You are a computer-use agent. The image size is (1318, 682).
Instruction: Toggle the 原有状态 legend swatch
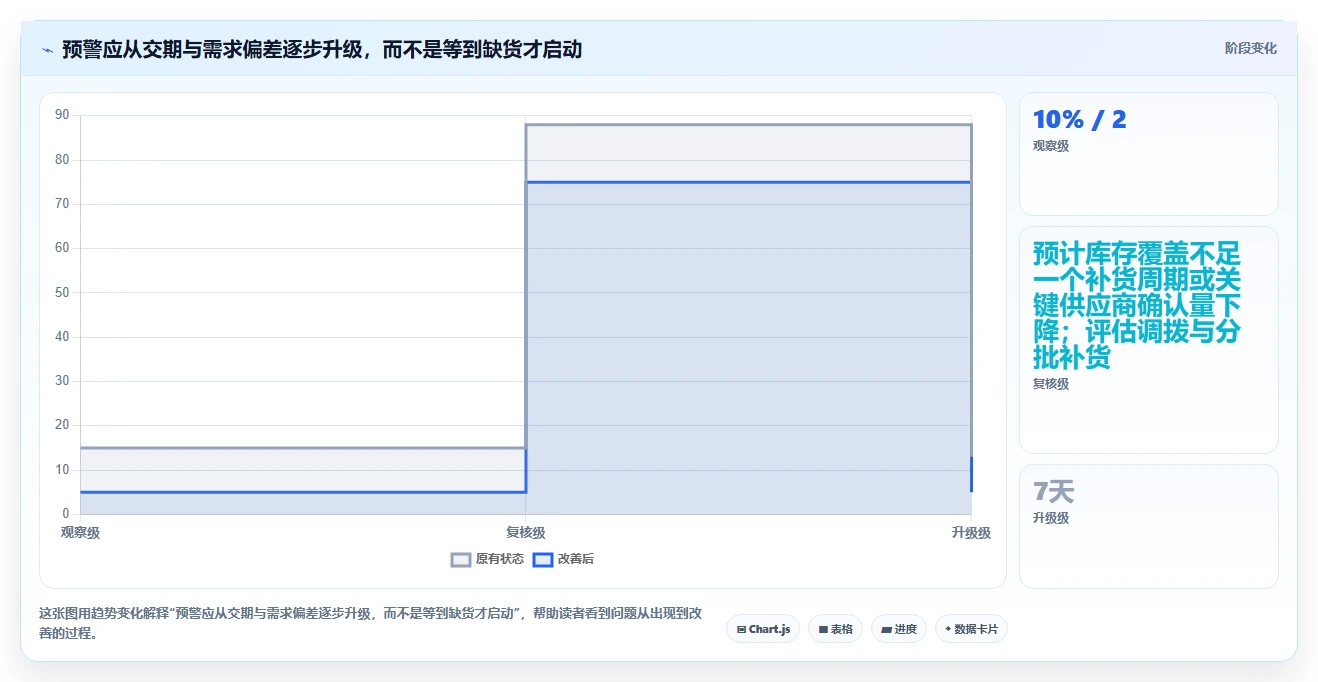point(460,560)
